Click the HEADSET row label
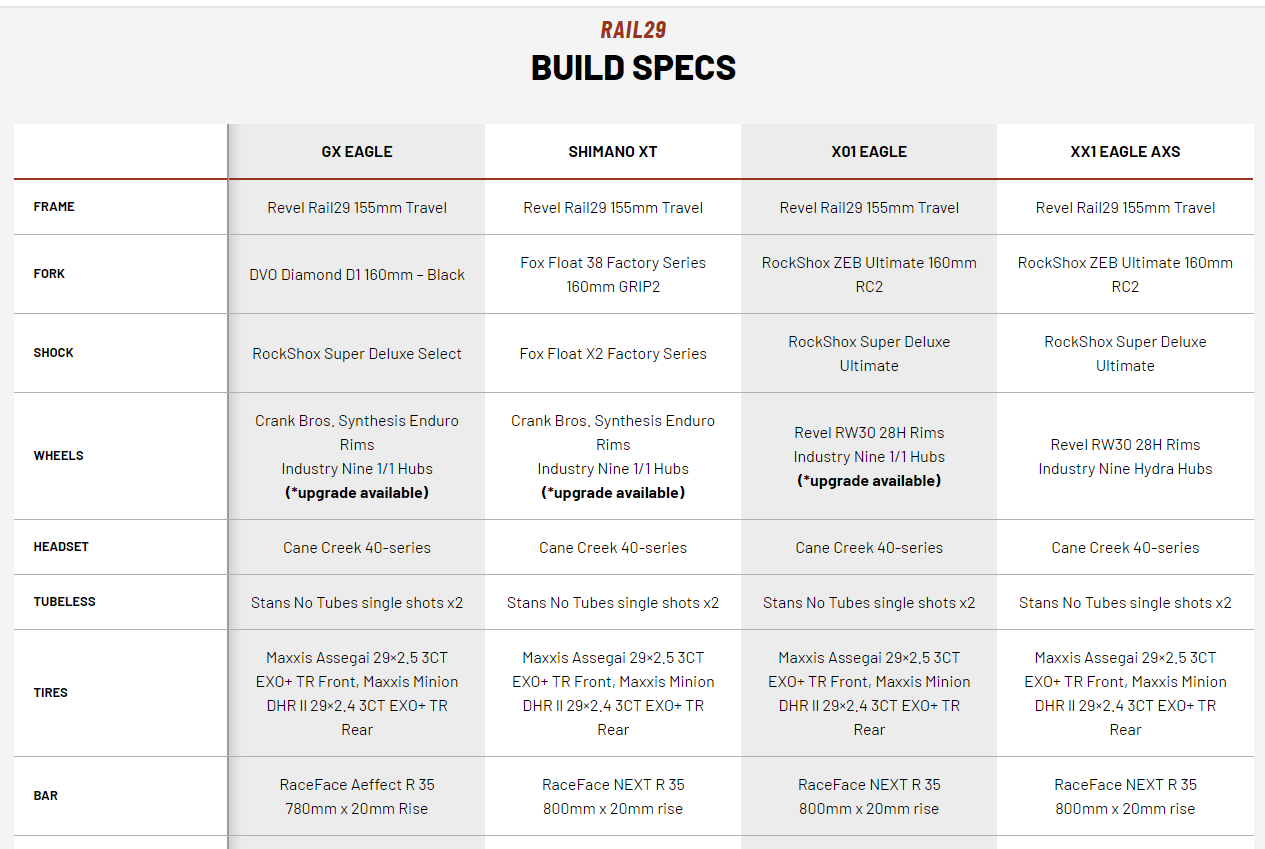The height and width of the screenshot is (849, 1265). [x=61, y=547]
